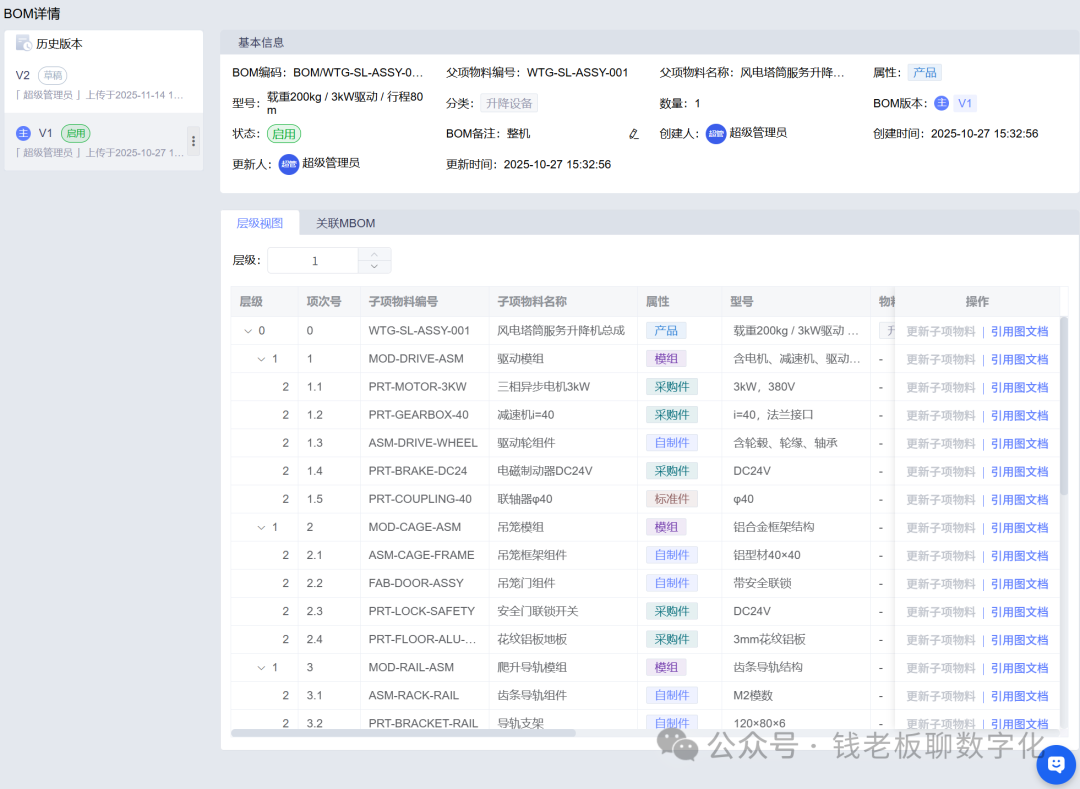Click the 产品 tag in root row

point(665,331)
